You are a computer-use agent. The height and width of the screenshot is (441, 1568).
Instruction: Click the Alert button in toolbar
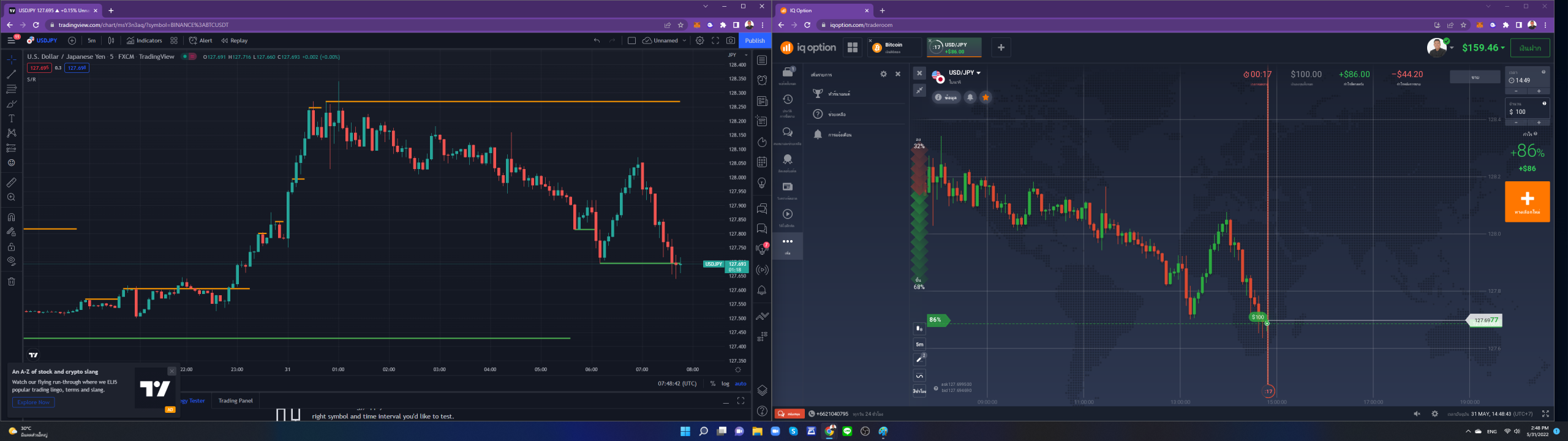200,40
